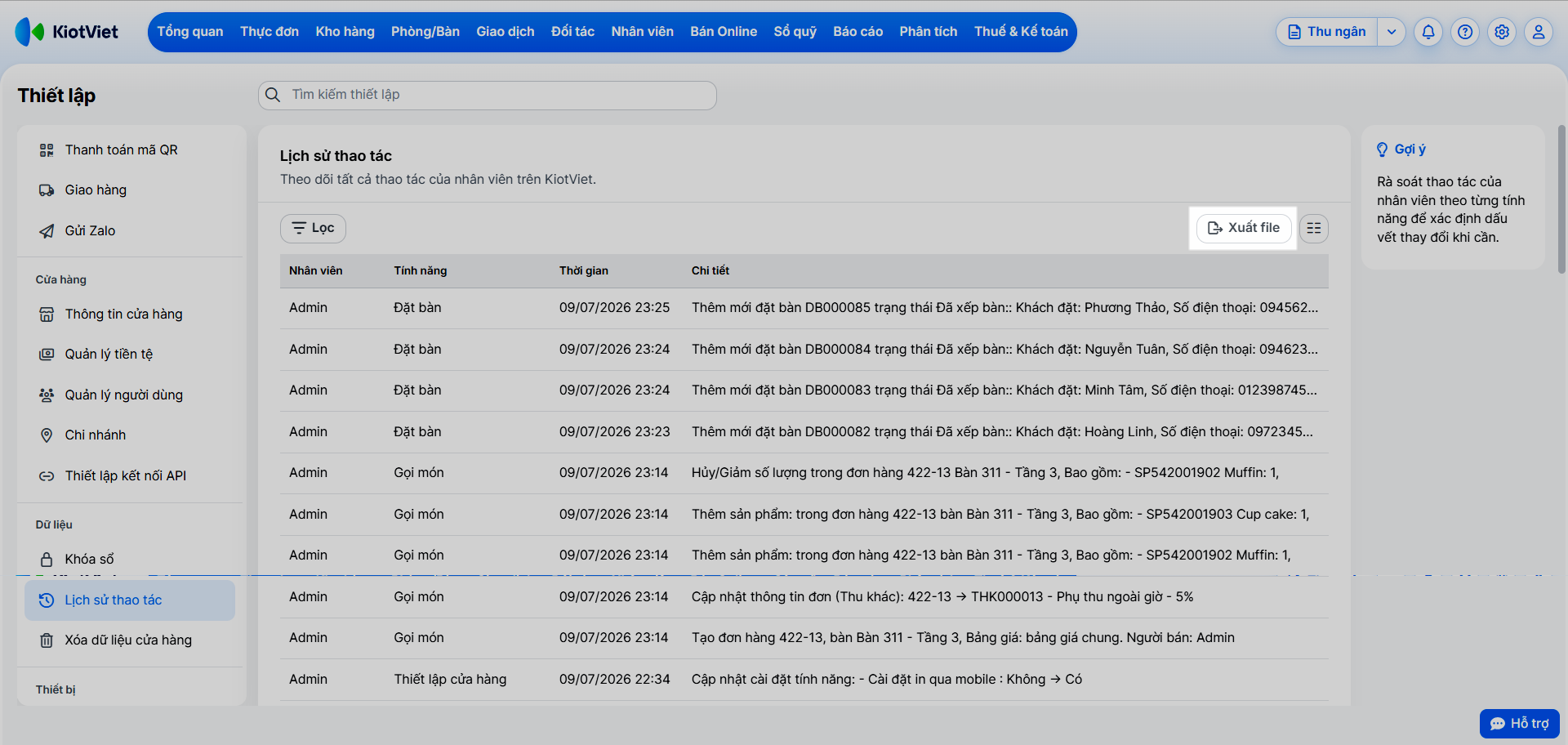The image size is (1568, 745).
Task: Select the Cập nhật thông tin đơn THK000013 row
Action: 804,597
